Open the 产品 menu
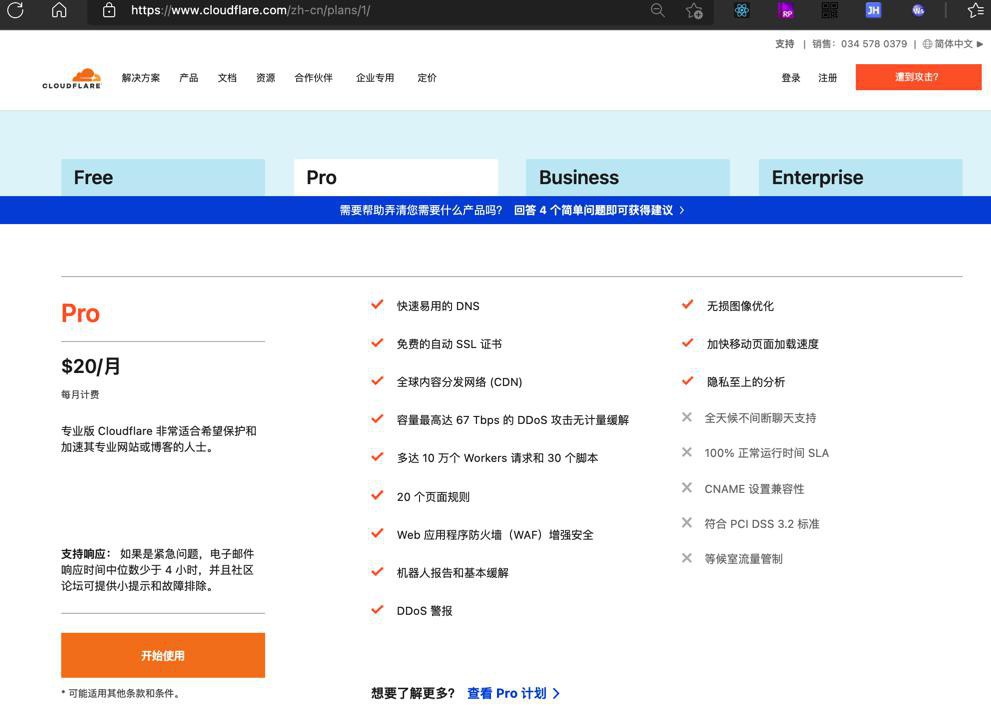The width and height of the screenshot is (991, 710). 188,78
